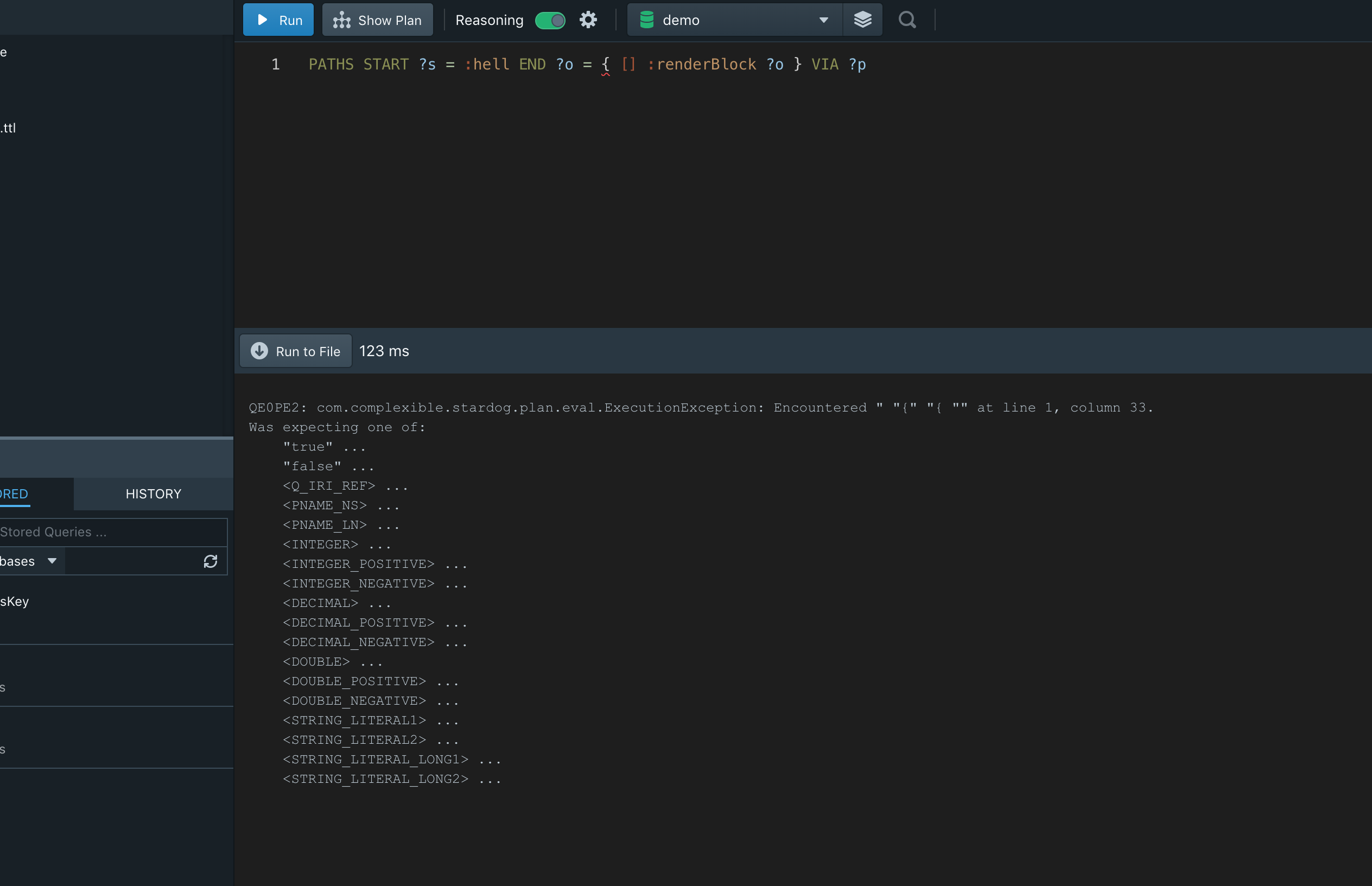Click the Run query button

click(x=278, y=20)
